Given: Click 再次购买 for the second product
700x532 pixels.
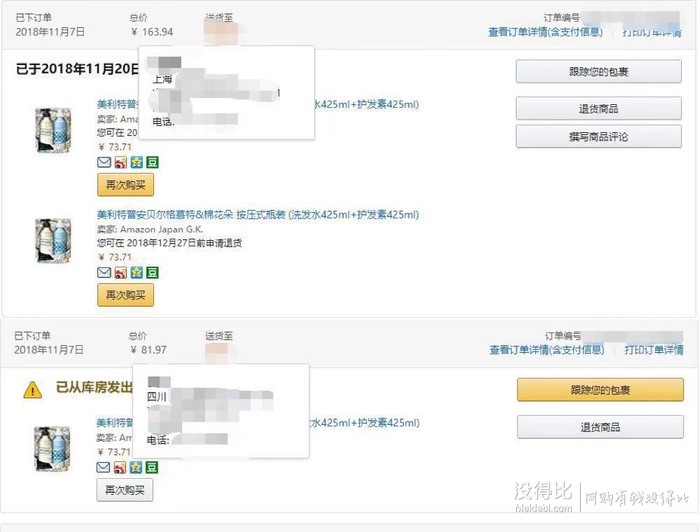Looking at the screenshot, I should coord(125,295).
